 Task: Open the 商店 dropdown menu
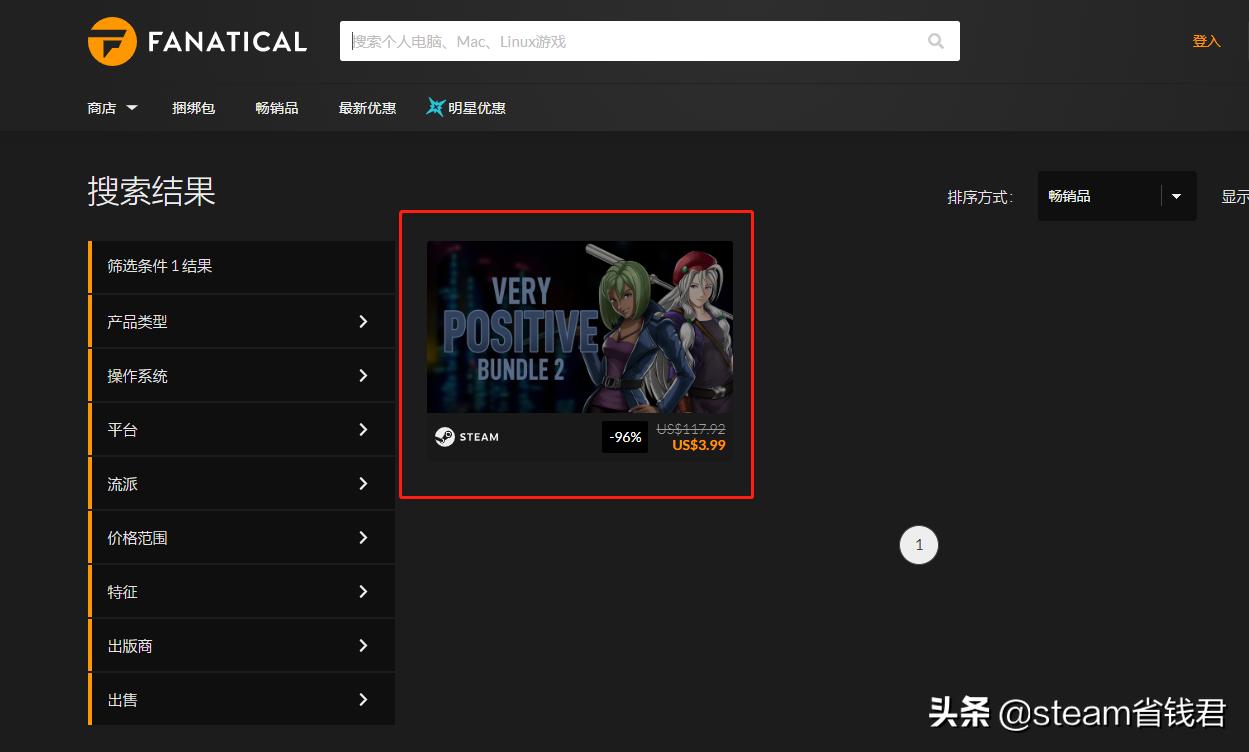tap(110, 107)
